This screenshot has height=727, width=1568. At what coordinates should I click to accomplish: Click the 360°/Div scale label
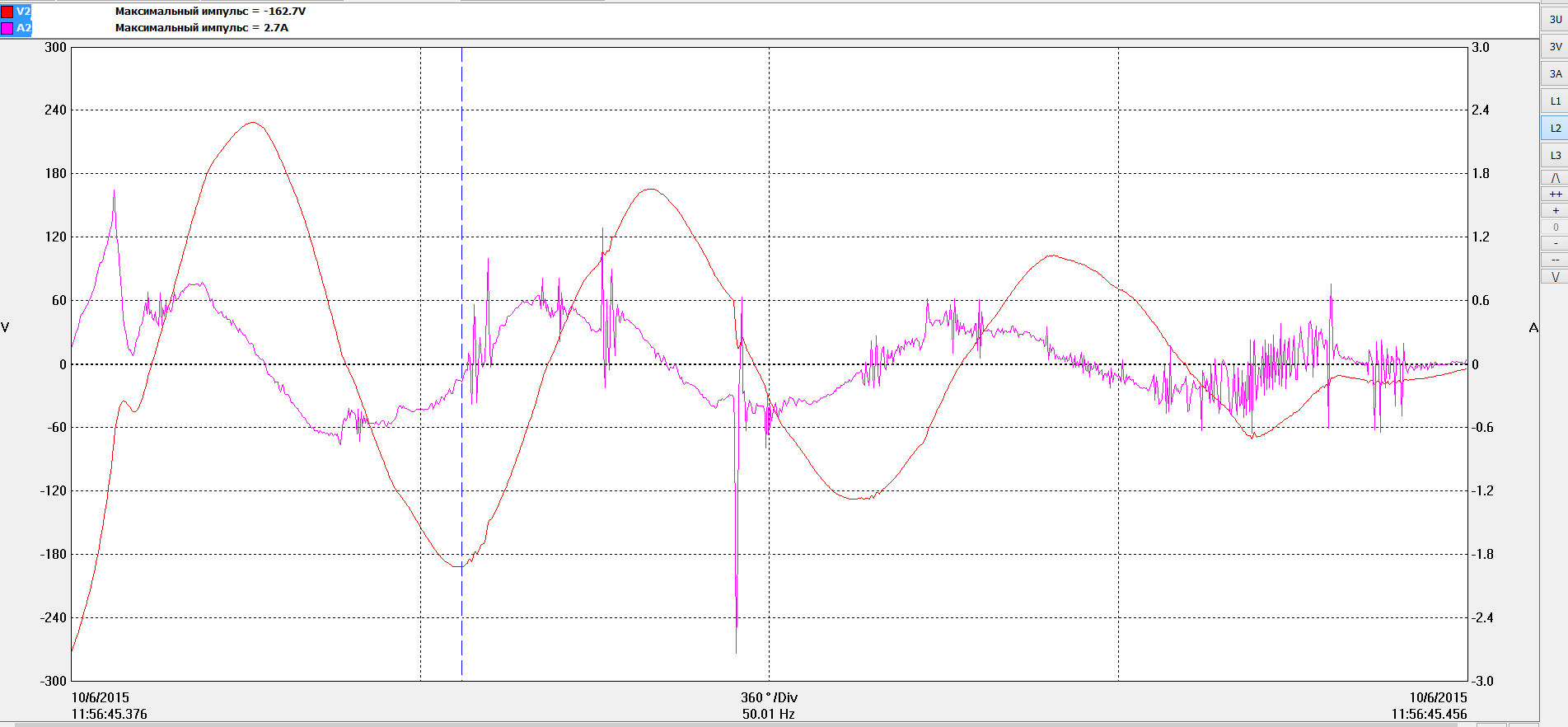769,697
